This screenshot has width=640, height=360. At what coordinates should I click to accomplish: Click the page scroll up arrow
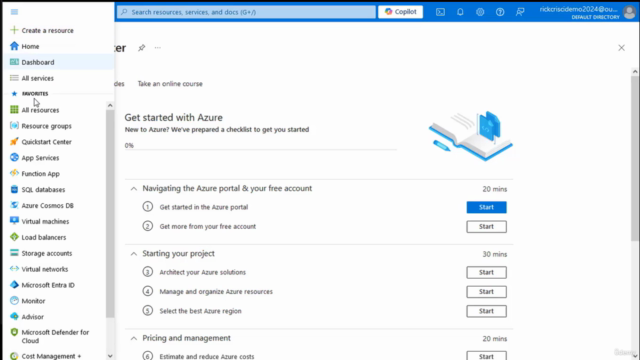(635, 71)
